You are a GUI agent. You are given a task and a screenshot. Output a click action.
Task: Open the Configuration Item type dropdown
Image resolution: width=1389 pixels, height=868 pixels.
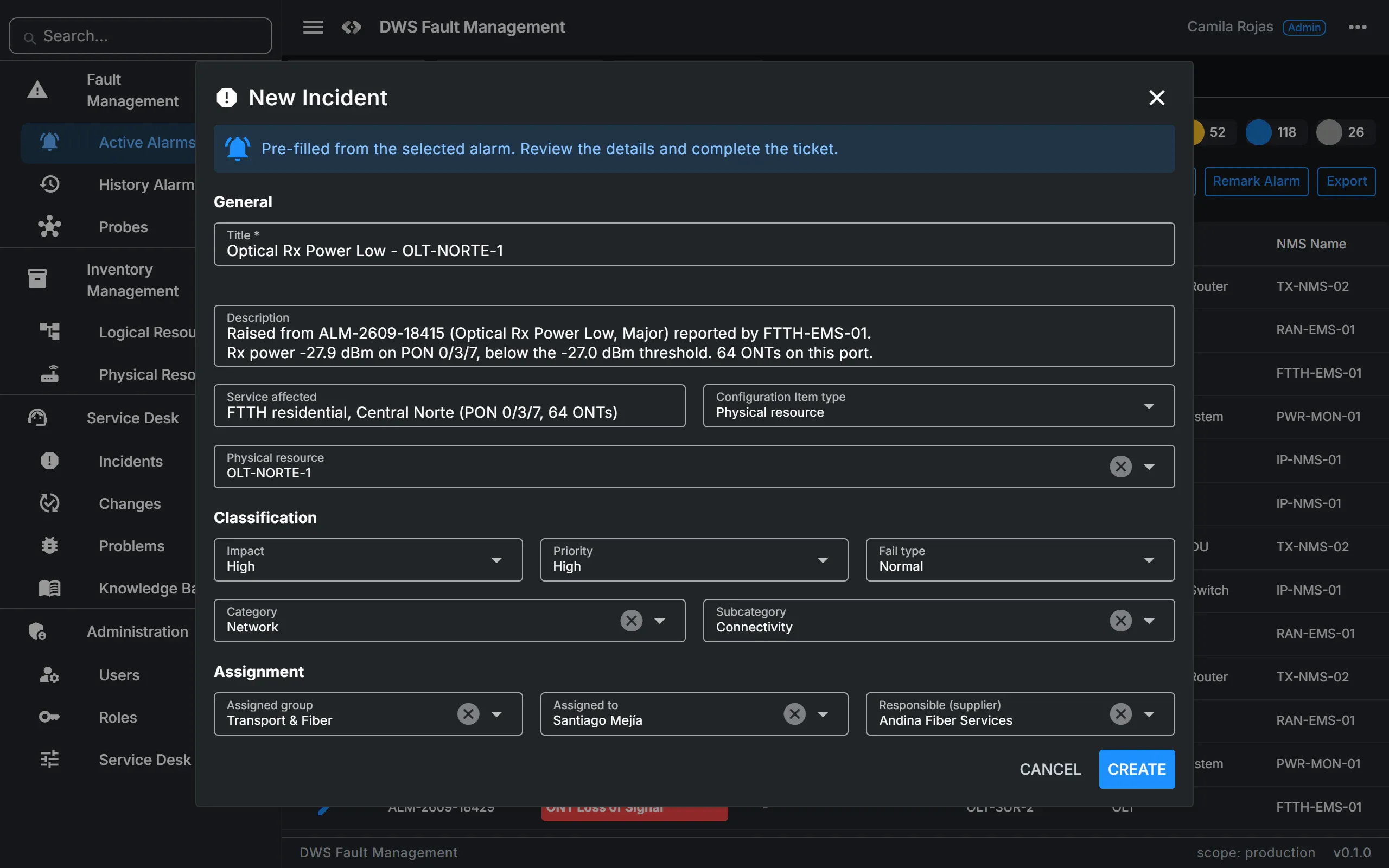click(x=939, y=406)
